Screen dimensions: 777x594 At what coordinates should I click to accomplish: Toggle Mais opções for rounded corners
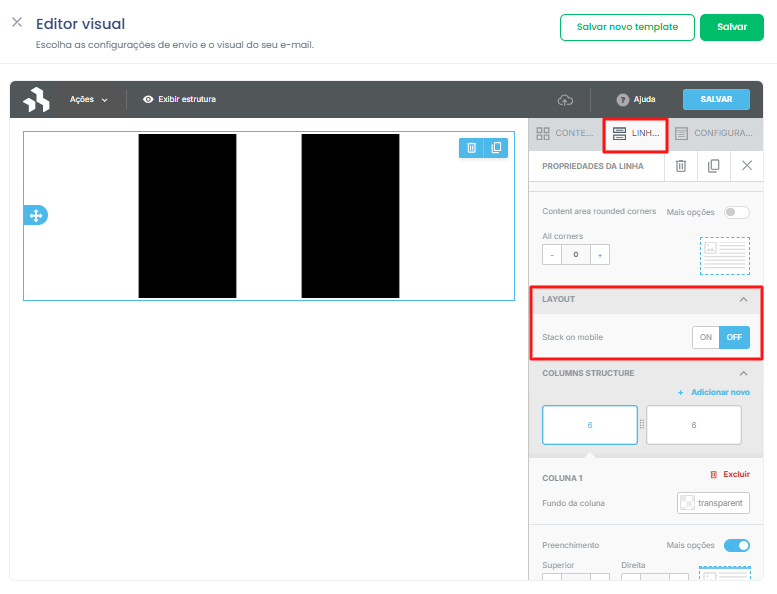tap(736, 212)
